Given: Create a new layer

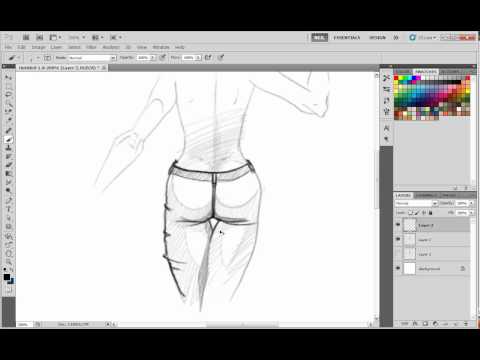Looking at the screenshot, I should click(x=456, y=323).
